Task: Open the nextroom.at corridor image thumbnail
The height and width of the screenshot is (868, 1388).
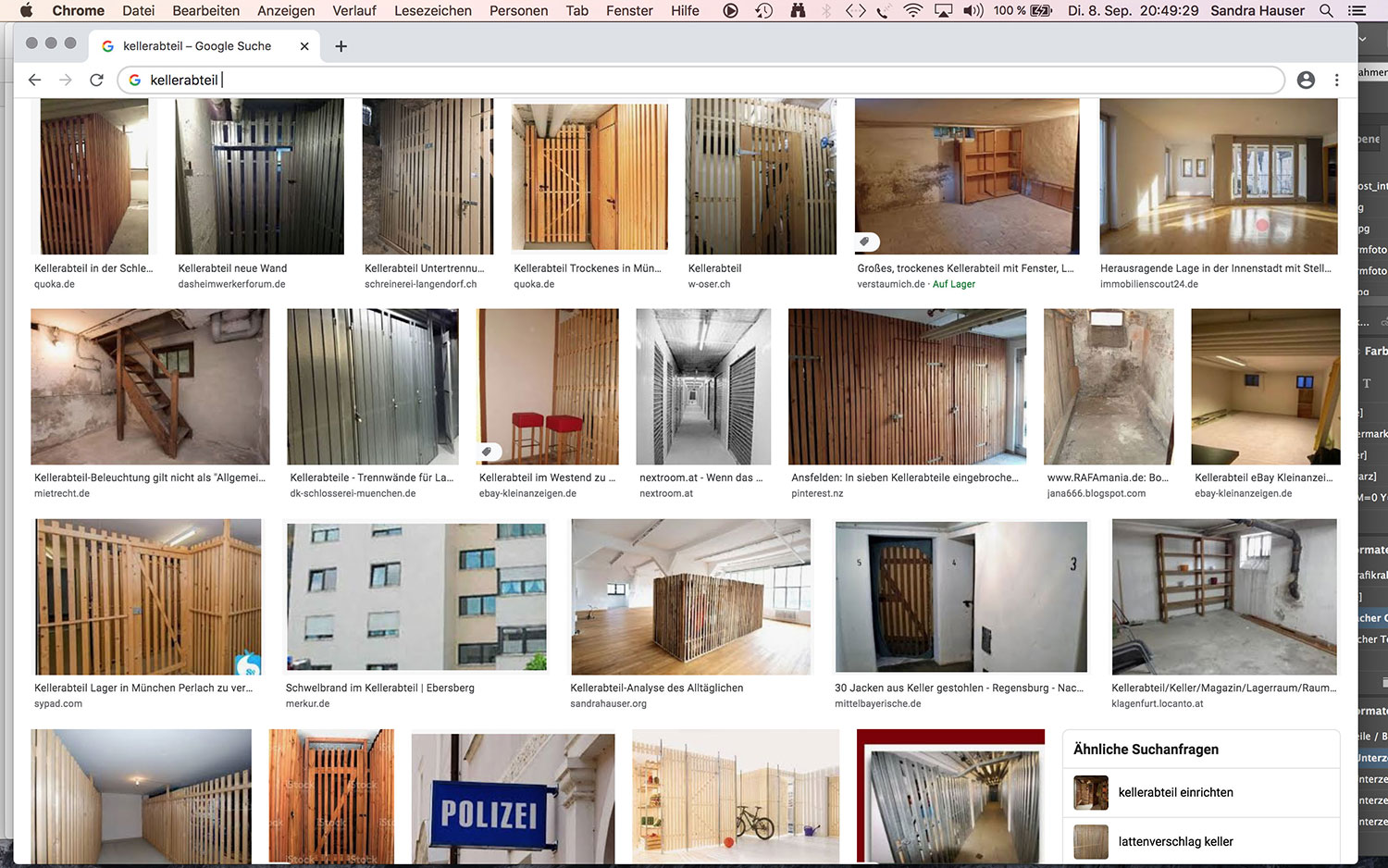Action: (703, 387)
